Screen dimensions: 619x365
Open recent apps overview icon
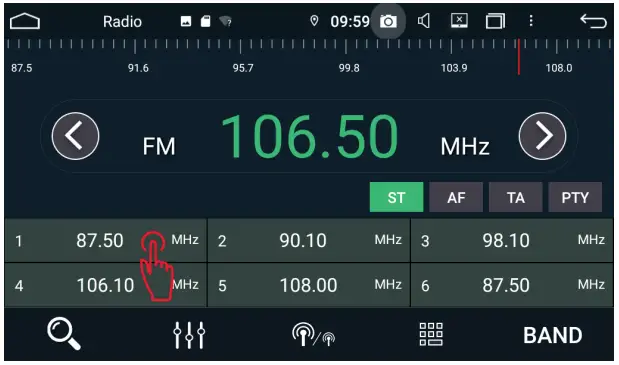tap(495, 21)
